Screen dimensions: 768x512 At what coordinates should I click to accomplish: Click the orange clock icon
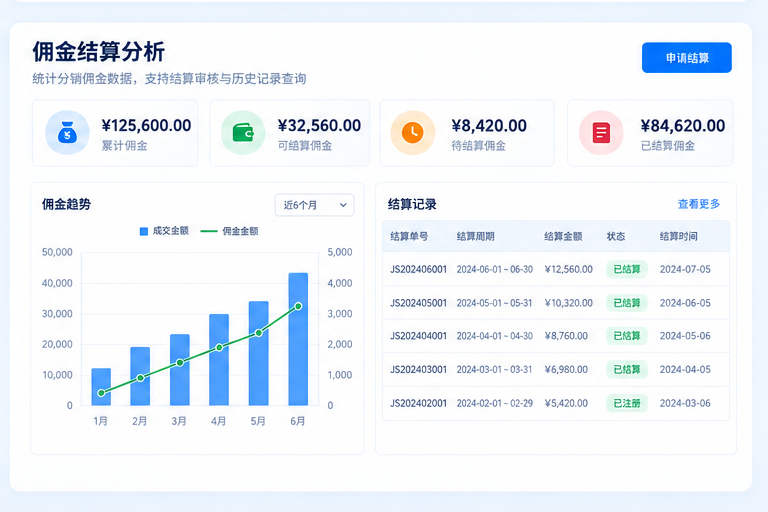(413, 133)
